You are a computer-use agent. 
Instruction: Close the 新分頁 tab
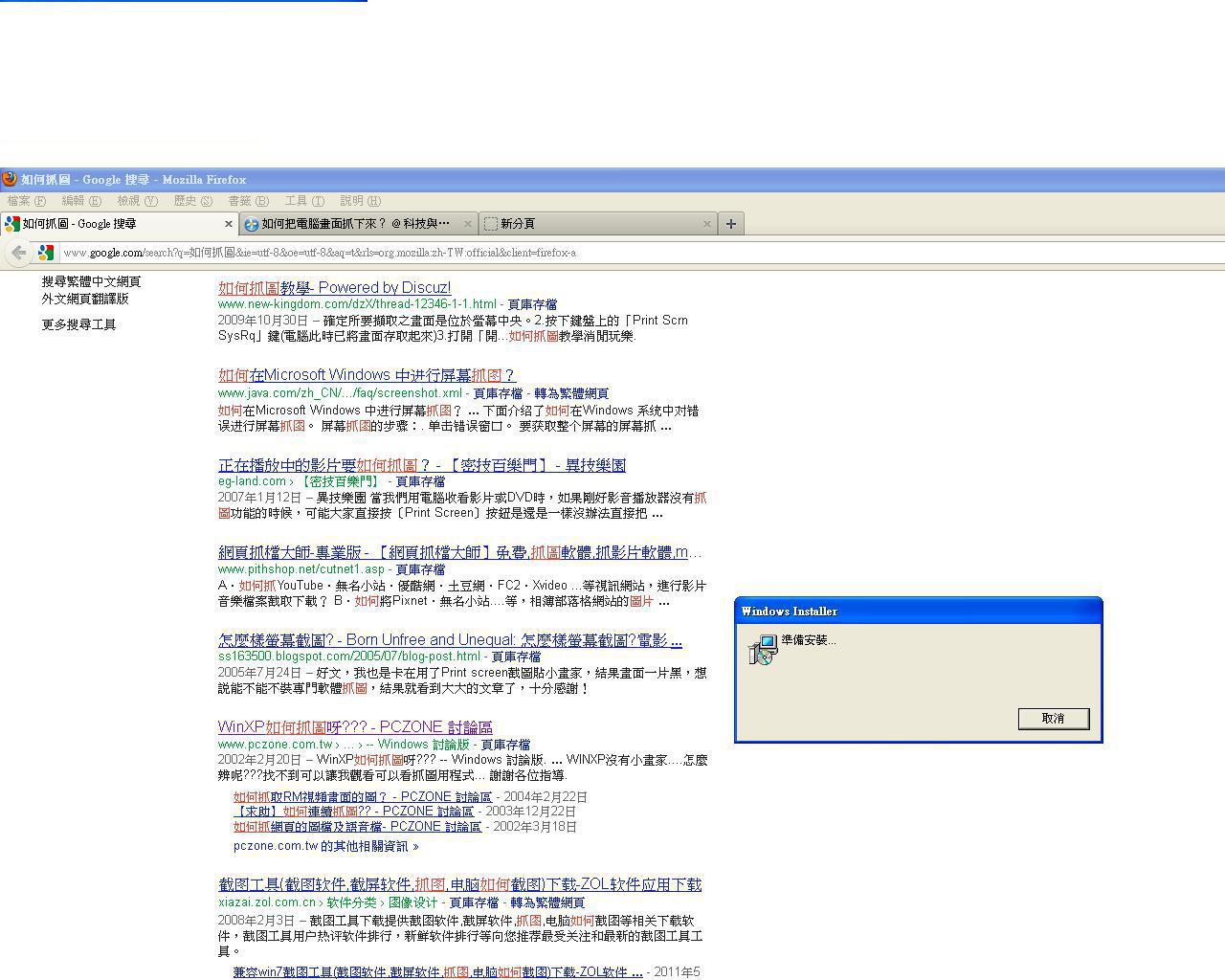coord(707,224)
